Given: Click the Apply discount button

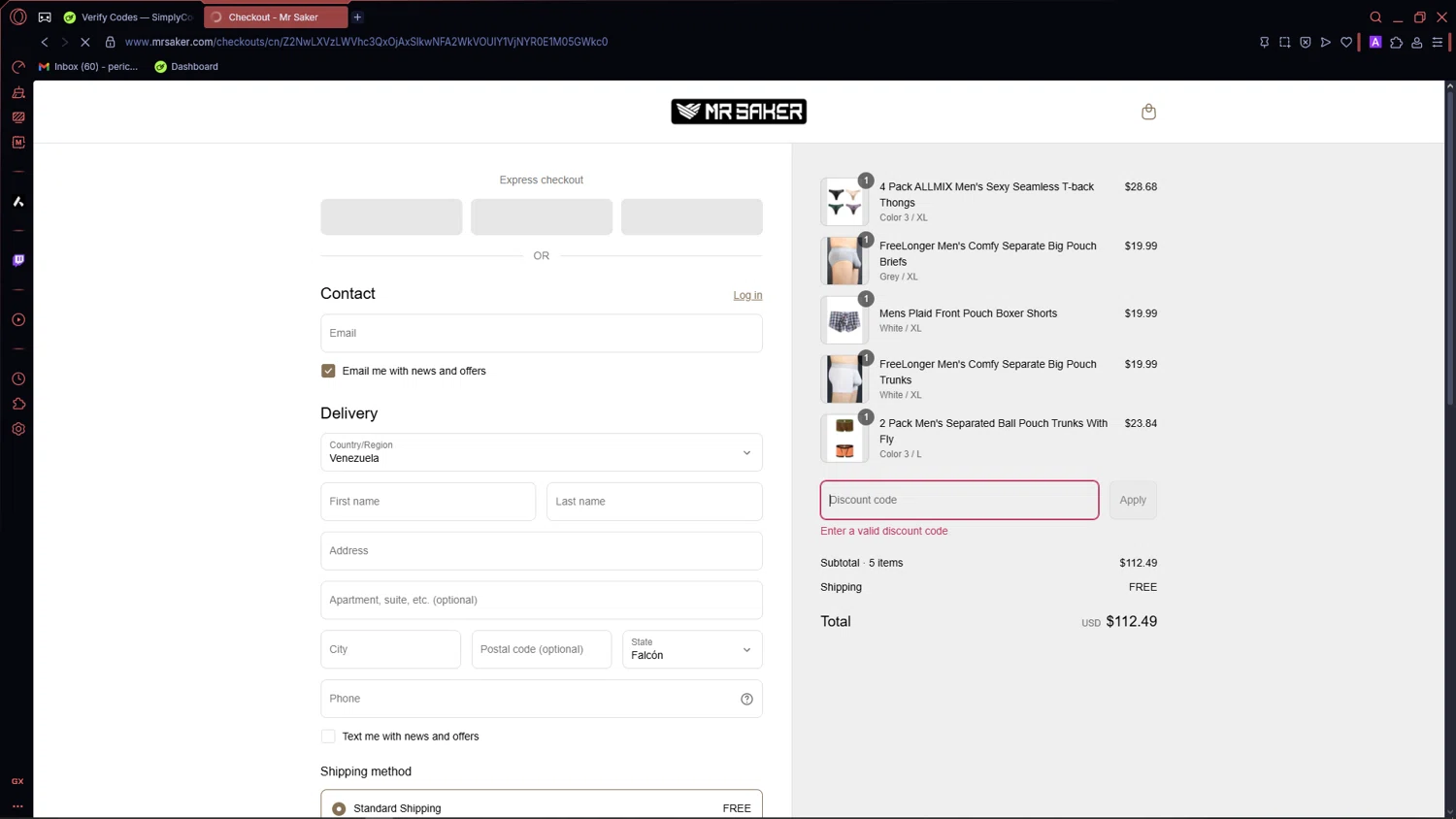Looking at the screenshot, I should point(1133,500).
